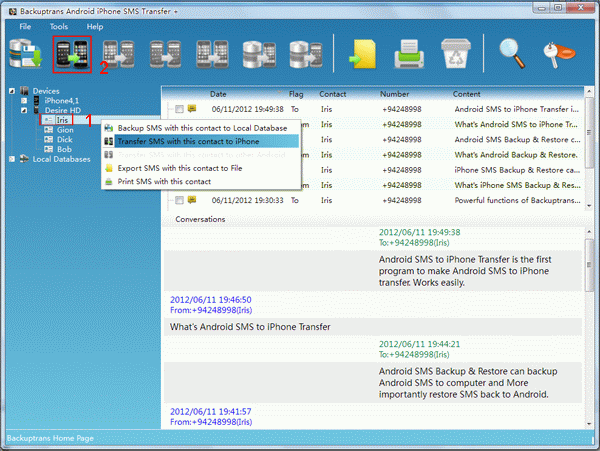Click the conversations pane scrollbar thumb
The width and height of the screenshot is (600, 451).
click(x=589, y=265)
